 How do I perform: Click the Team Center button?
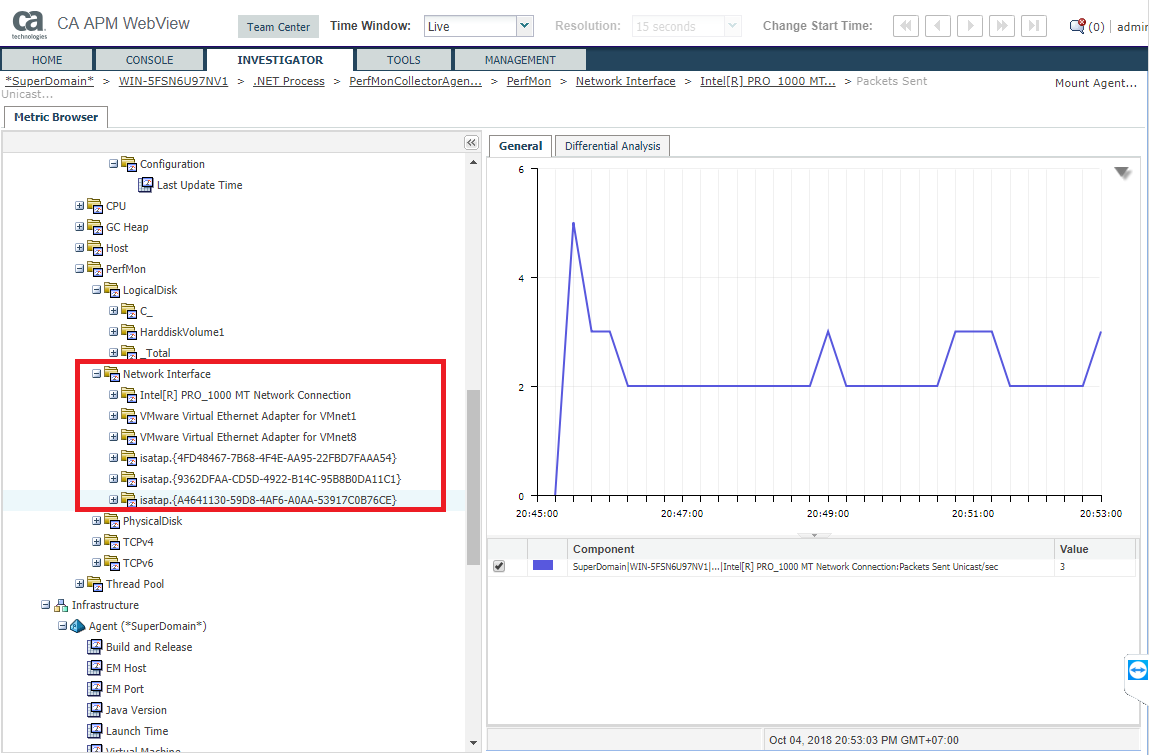coord(278,26)
